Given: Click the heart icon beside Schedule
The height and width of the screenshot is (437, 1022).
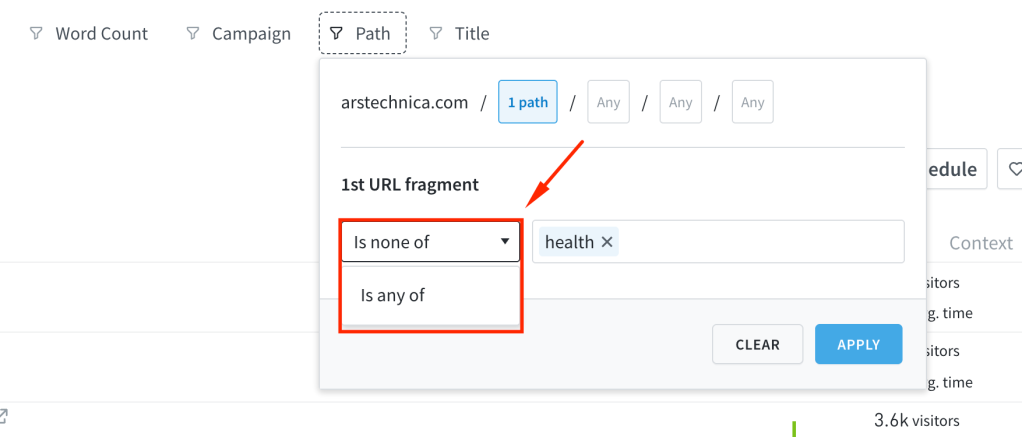Looking at the screenshot, I should point(1014,170).
